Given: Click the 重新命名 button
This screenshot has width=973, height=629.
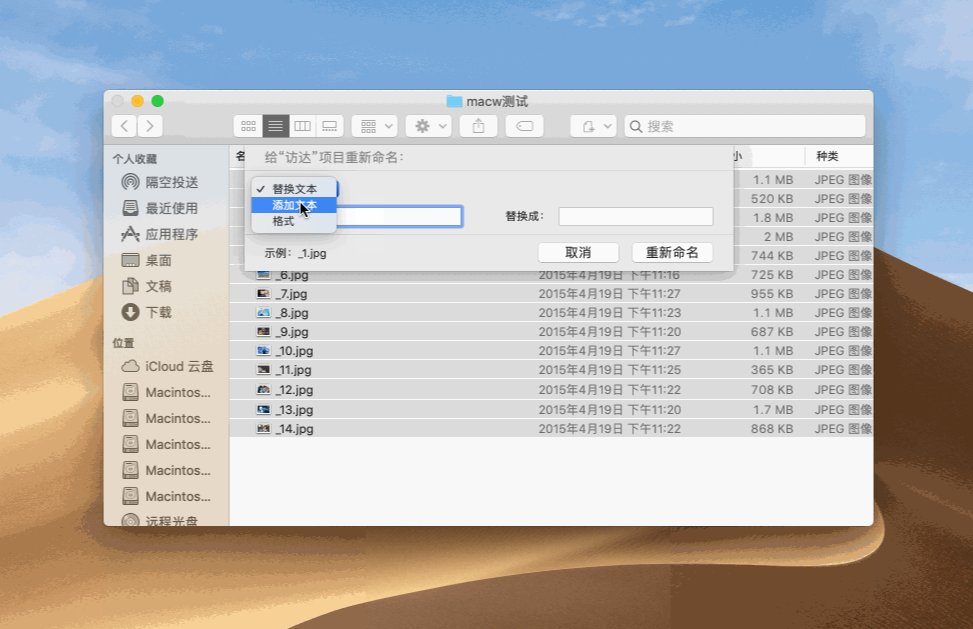Looking at the screenshot, I should tap(672, 252).
